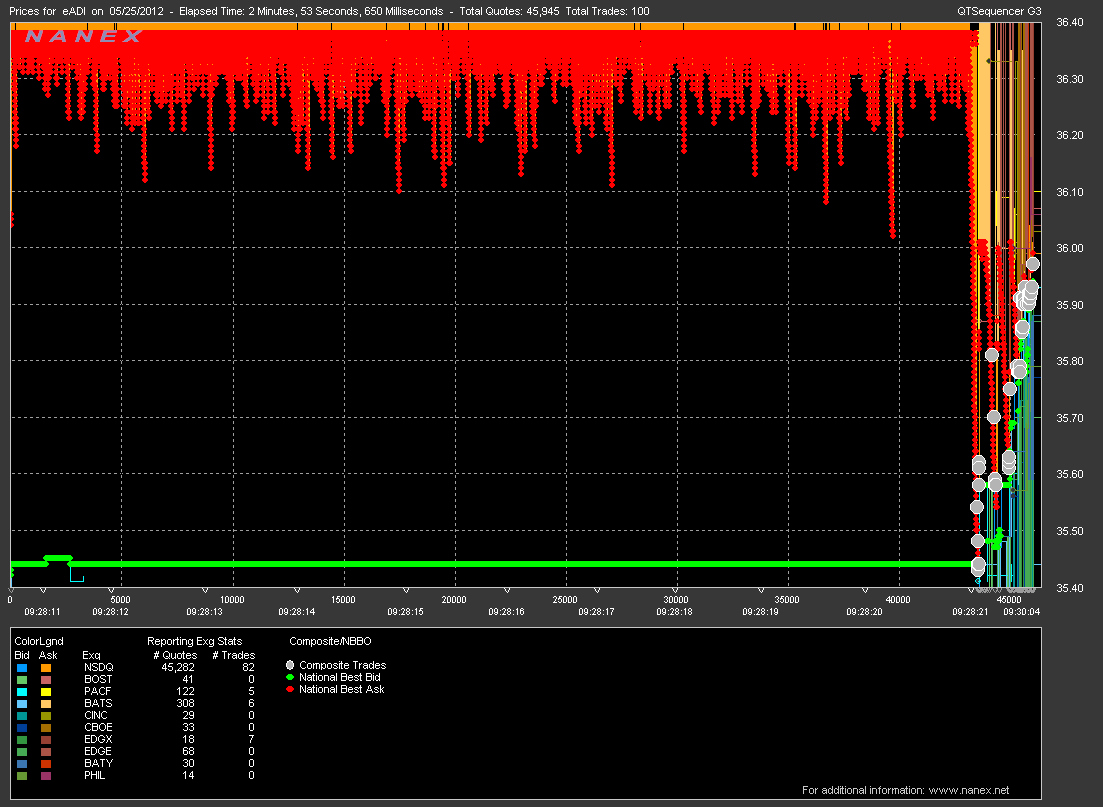Image resolution: width=1103 pixels, height=807 pixels.
Task: Click the EDGX trade count 7
Action: (251, 739)
